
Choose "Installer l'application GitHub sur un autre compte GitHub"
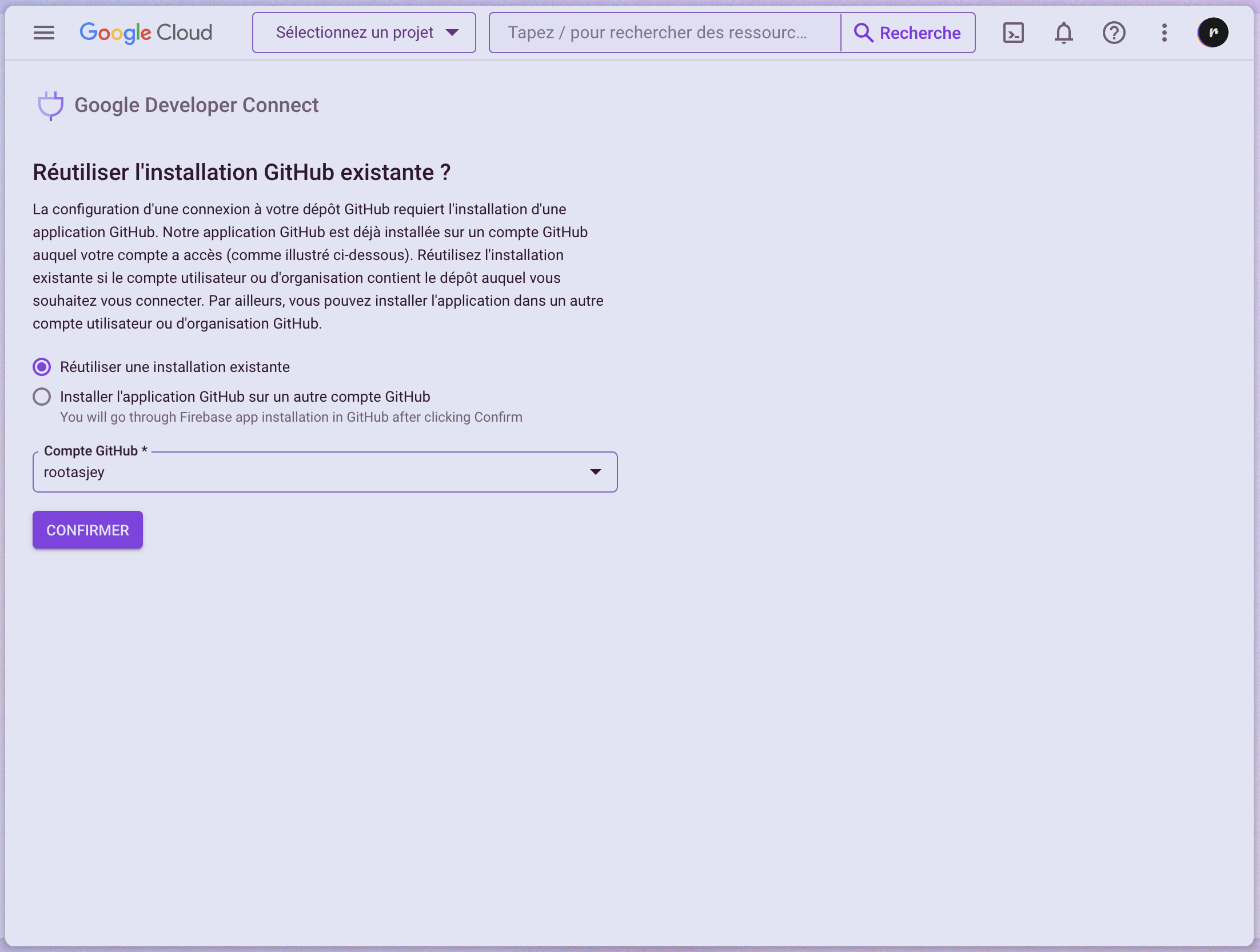pos(245,397)
